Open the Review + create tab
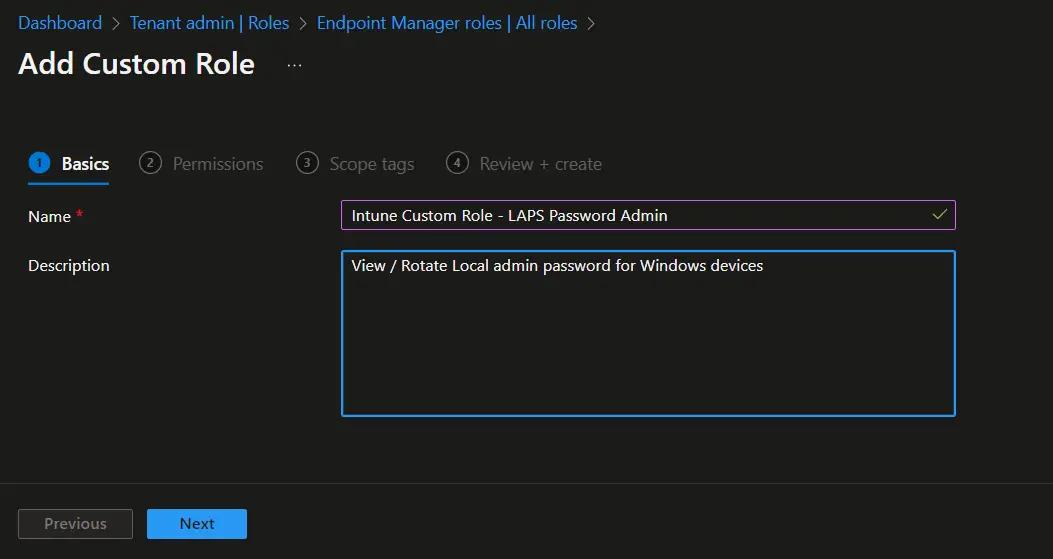Screen dimensions: 1053x559 coord(540,164)
